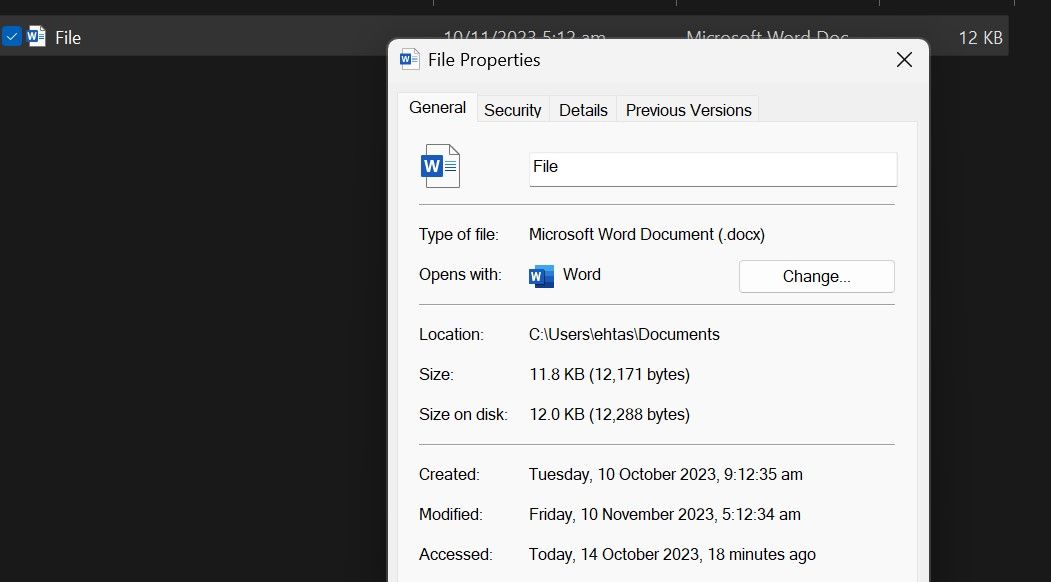The width and height of the screenshot is (1051, 582).
Task: Click the Location path C:\Users\ehtas\Documents
Action: pyautogui.click(x=624, y=335)
